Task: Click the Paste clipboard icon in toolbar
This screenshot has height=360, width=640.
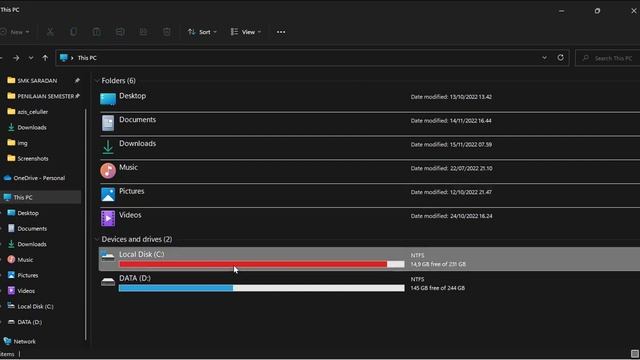Action: click(97, 32)
